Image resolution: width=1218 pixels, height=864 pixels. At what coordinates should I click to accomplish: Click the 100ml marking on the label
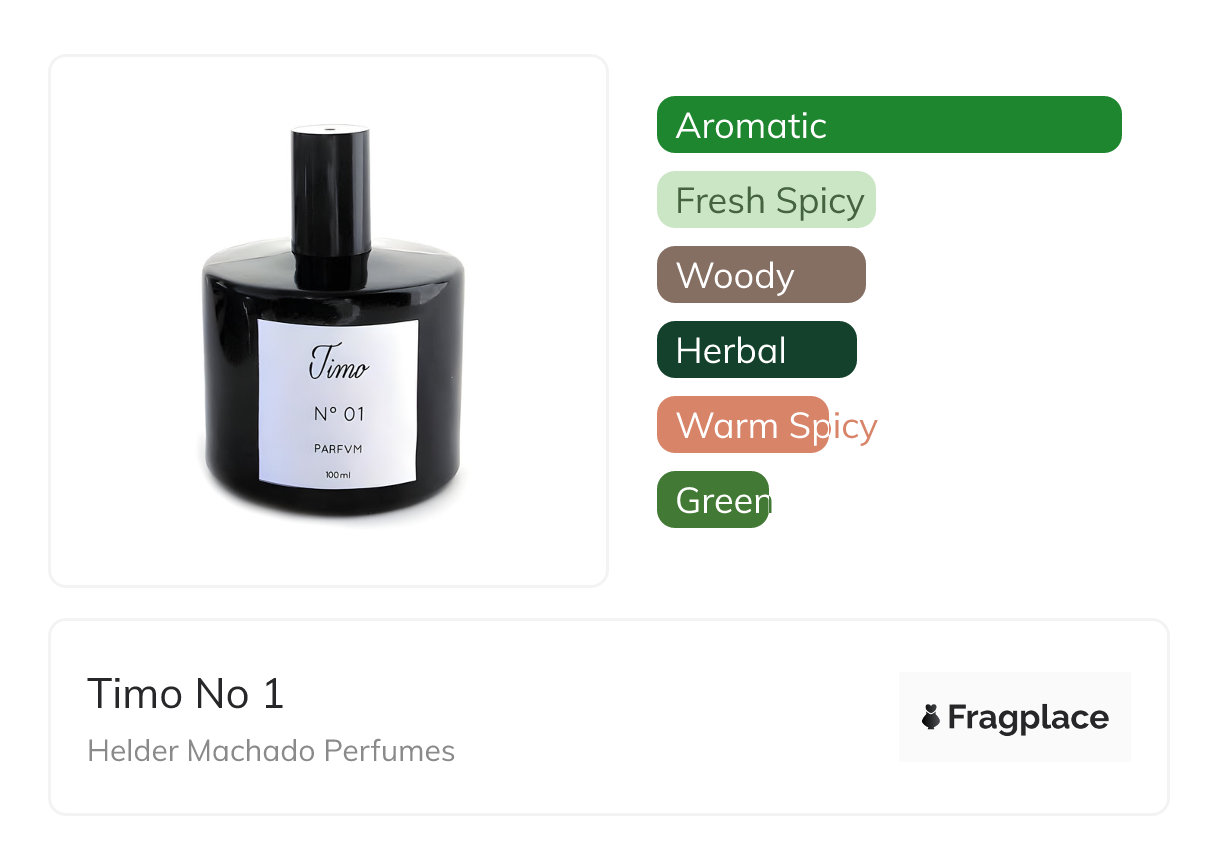[338, 474]
